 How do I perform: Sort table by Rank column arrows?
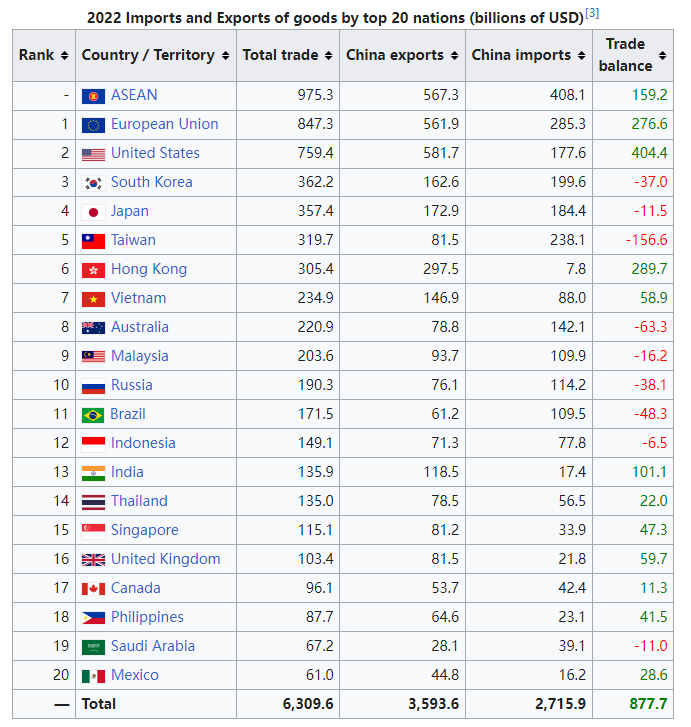(x=64, y=56)
